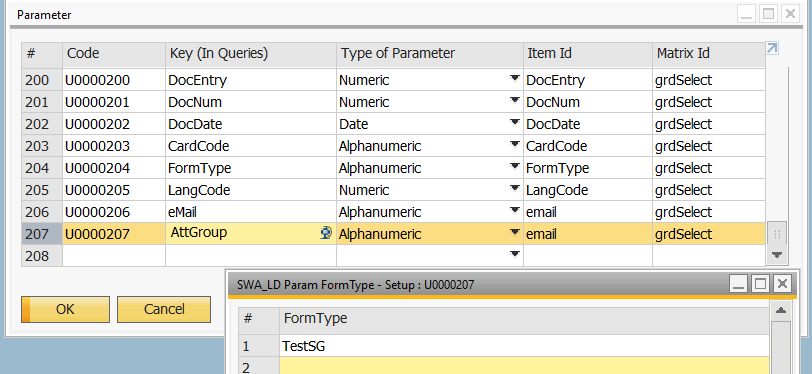Expand the Date type dropdown in row 202
Screen dimensions: 812x374
click(x=514, y=123)
